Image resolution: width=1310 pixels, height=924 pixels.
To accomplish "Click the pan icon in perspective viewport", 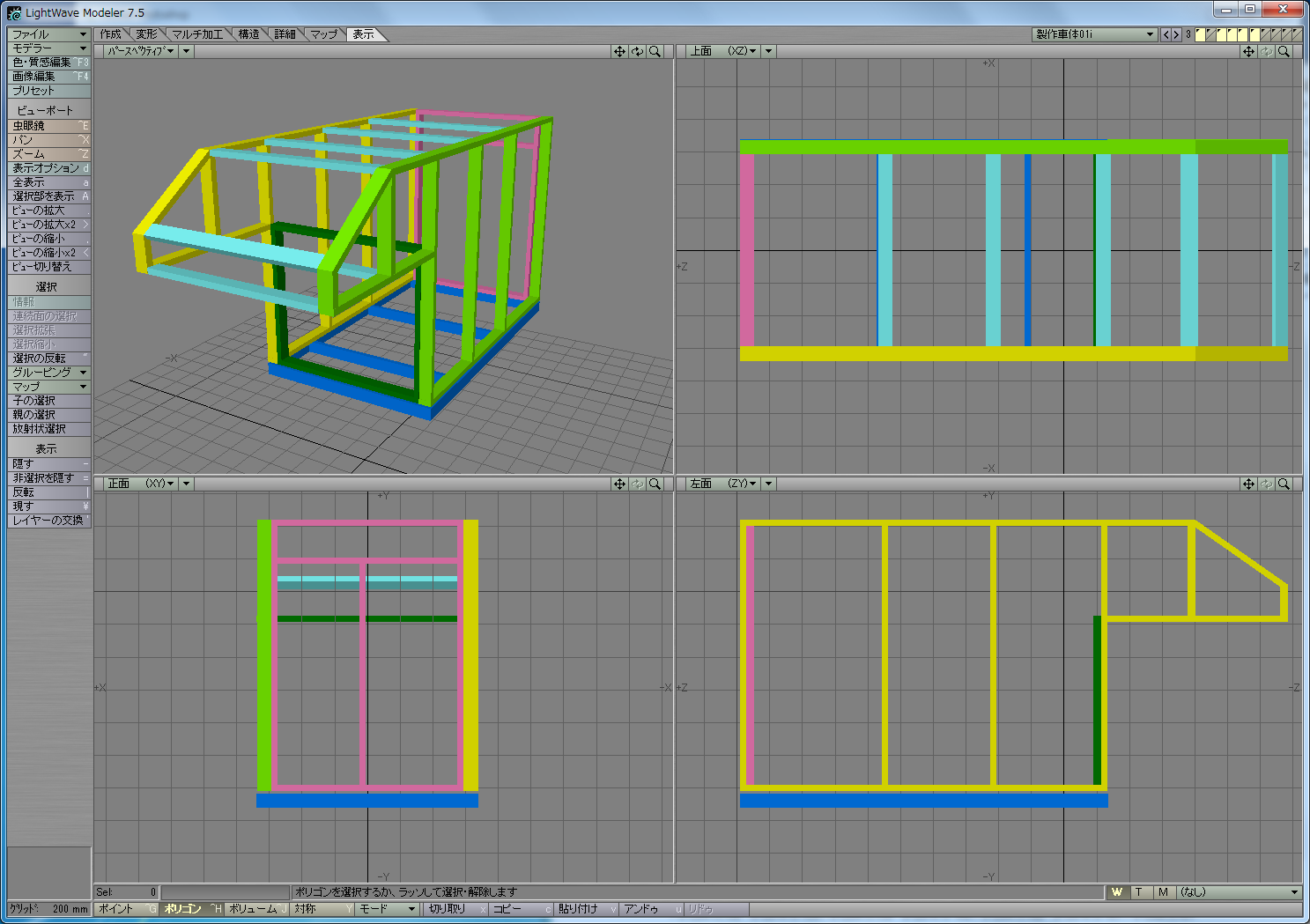I will [619, 52].
